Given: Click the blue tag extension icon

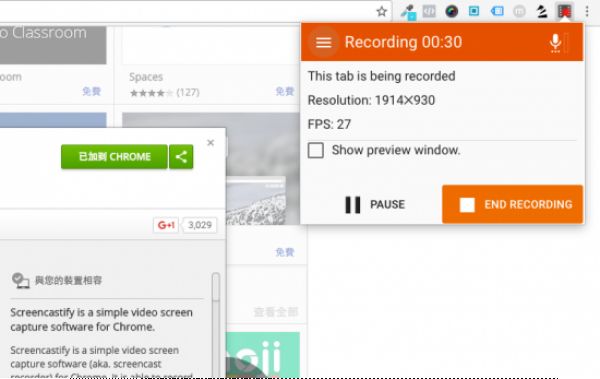Looking at the screenshot, I should click(497, 11).
